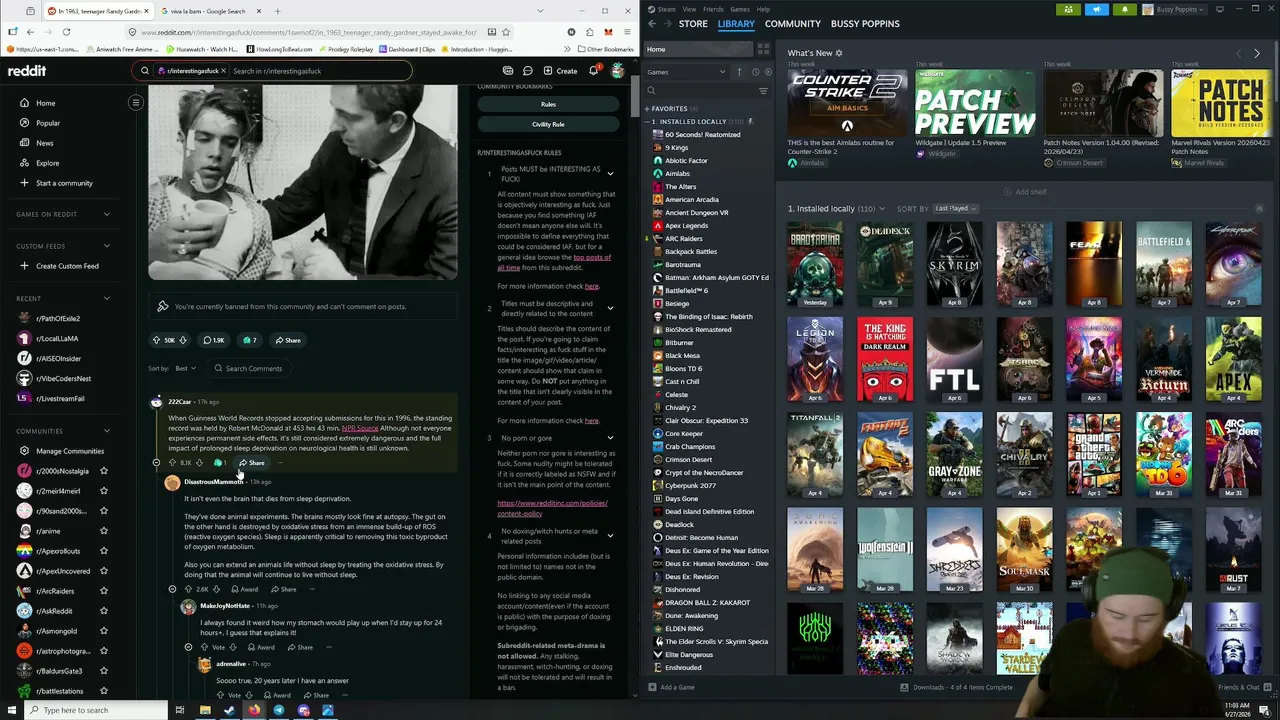This screenshot has width=1280, height=720.
Task: Open the Bussy Poppins account dropdown
Action: coord(1175,9)
